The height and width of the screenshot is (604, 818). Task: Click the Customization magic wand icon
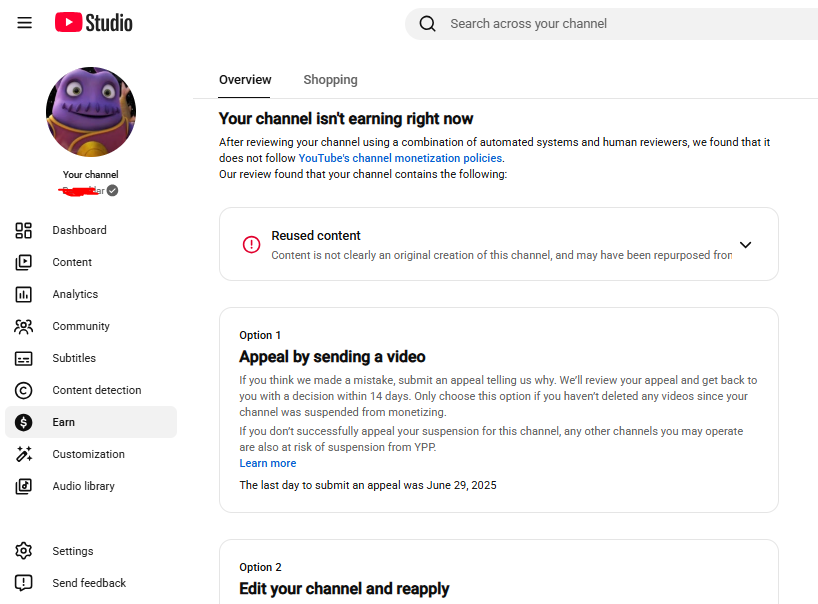click(23, 454)
